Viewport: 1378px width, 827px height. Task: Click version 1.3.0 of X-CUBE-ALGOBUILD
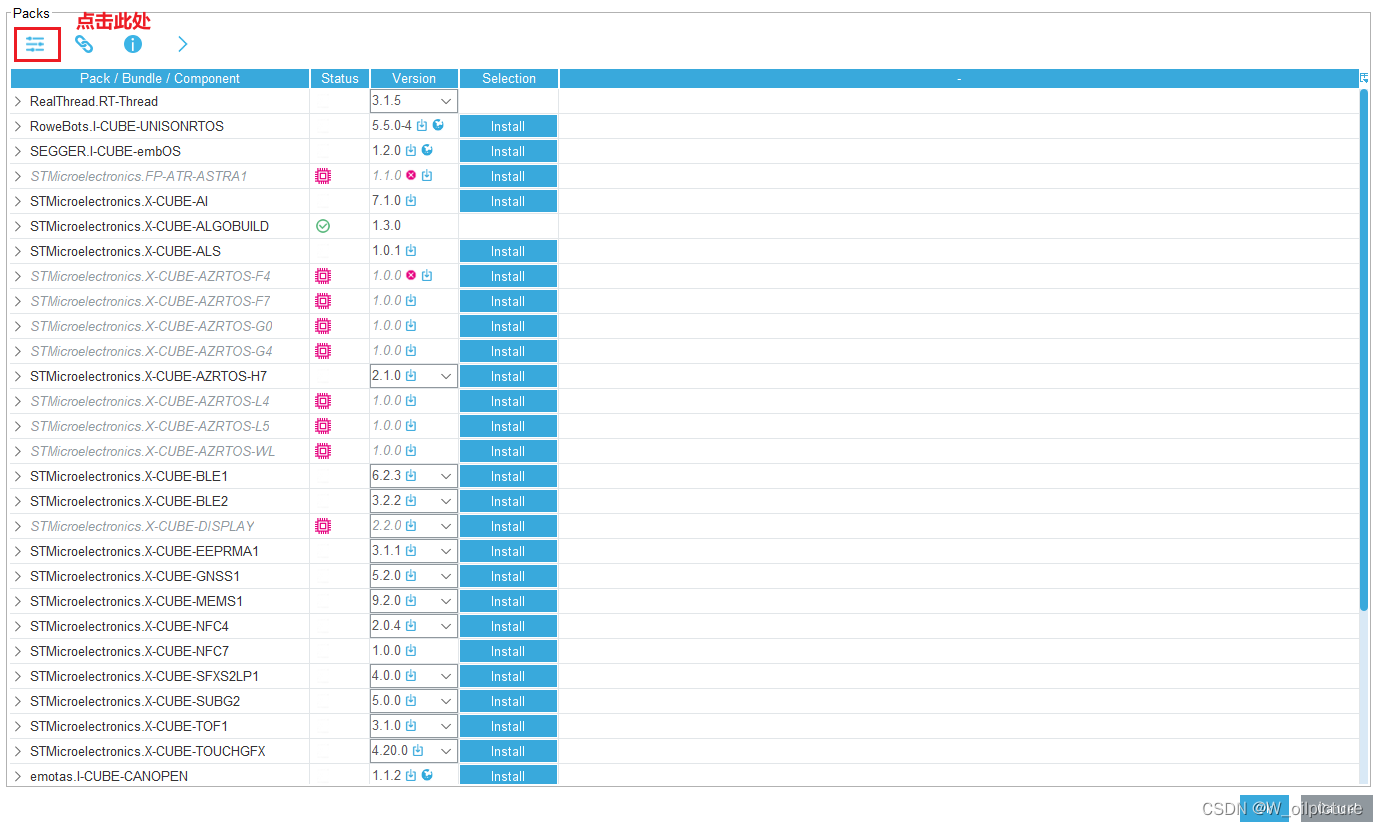386,226
